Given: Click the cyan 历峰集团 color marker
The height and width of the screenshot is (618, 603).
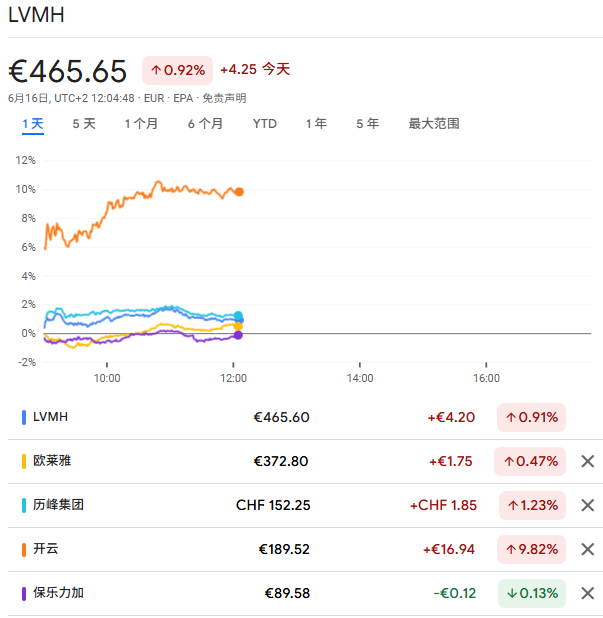Looking at the screenshot, I should click(x=24, y=505).
